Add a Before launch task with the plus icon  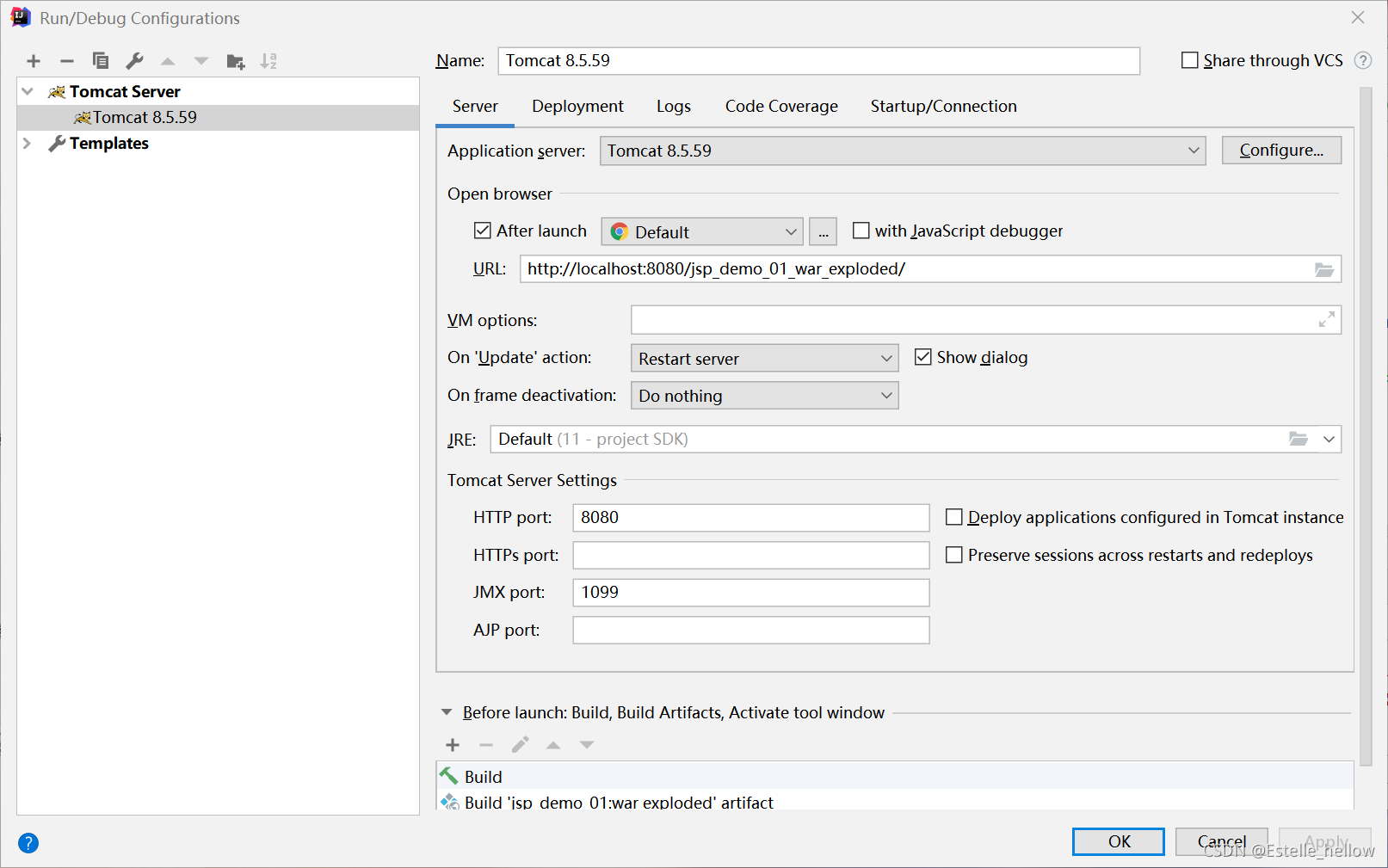coord(453,745)
